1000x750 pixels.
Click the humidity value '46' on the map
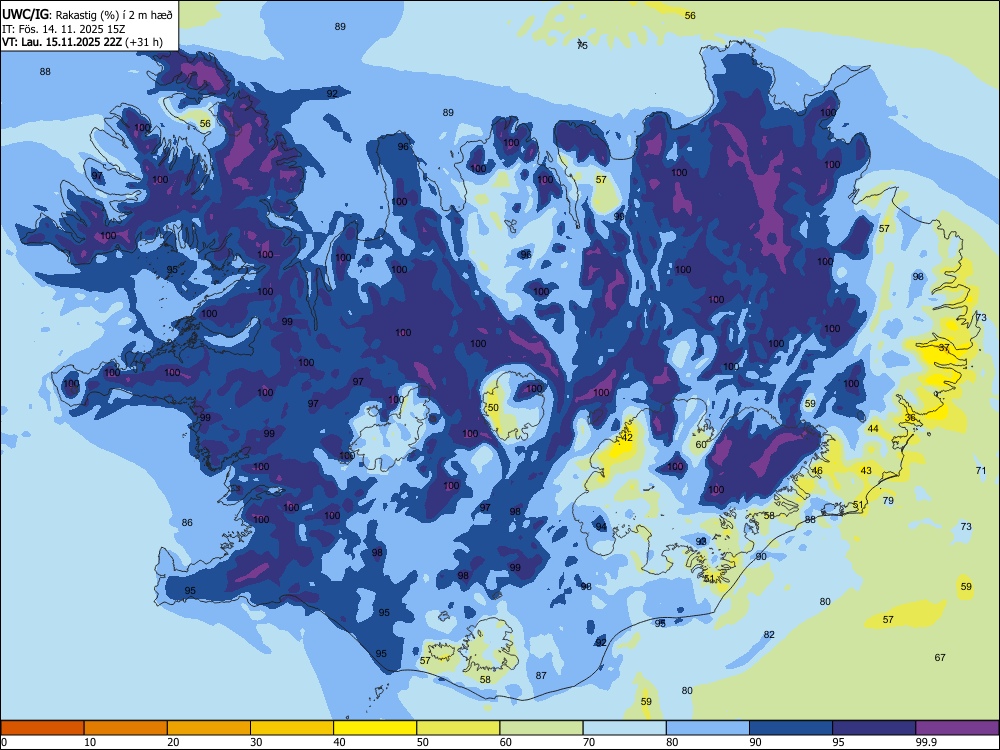[x=817, y=471]
